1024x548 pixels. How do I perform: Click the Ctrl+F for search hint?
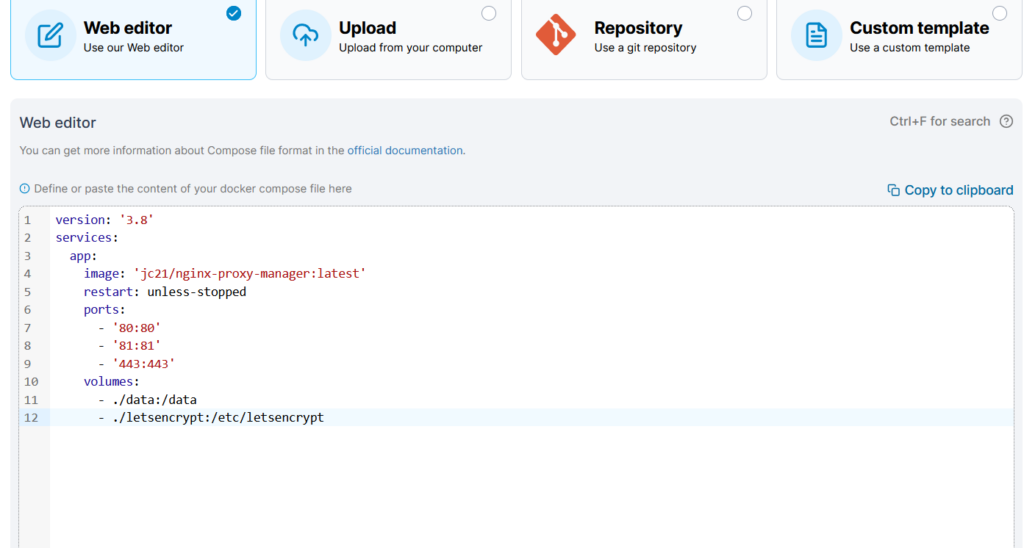[x=940, y=121]
